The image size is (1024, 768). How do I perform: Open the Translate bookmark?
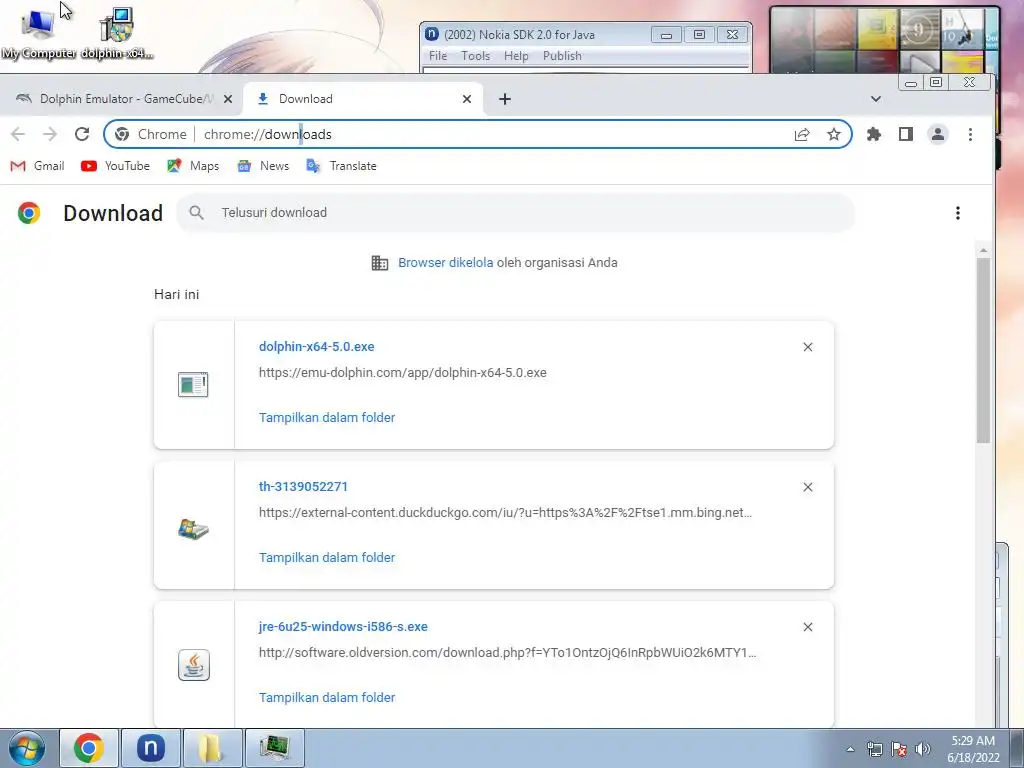[x=341, y=166]
